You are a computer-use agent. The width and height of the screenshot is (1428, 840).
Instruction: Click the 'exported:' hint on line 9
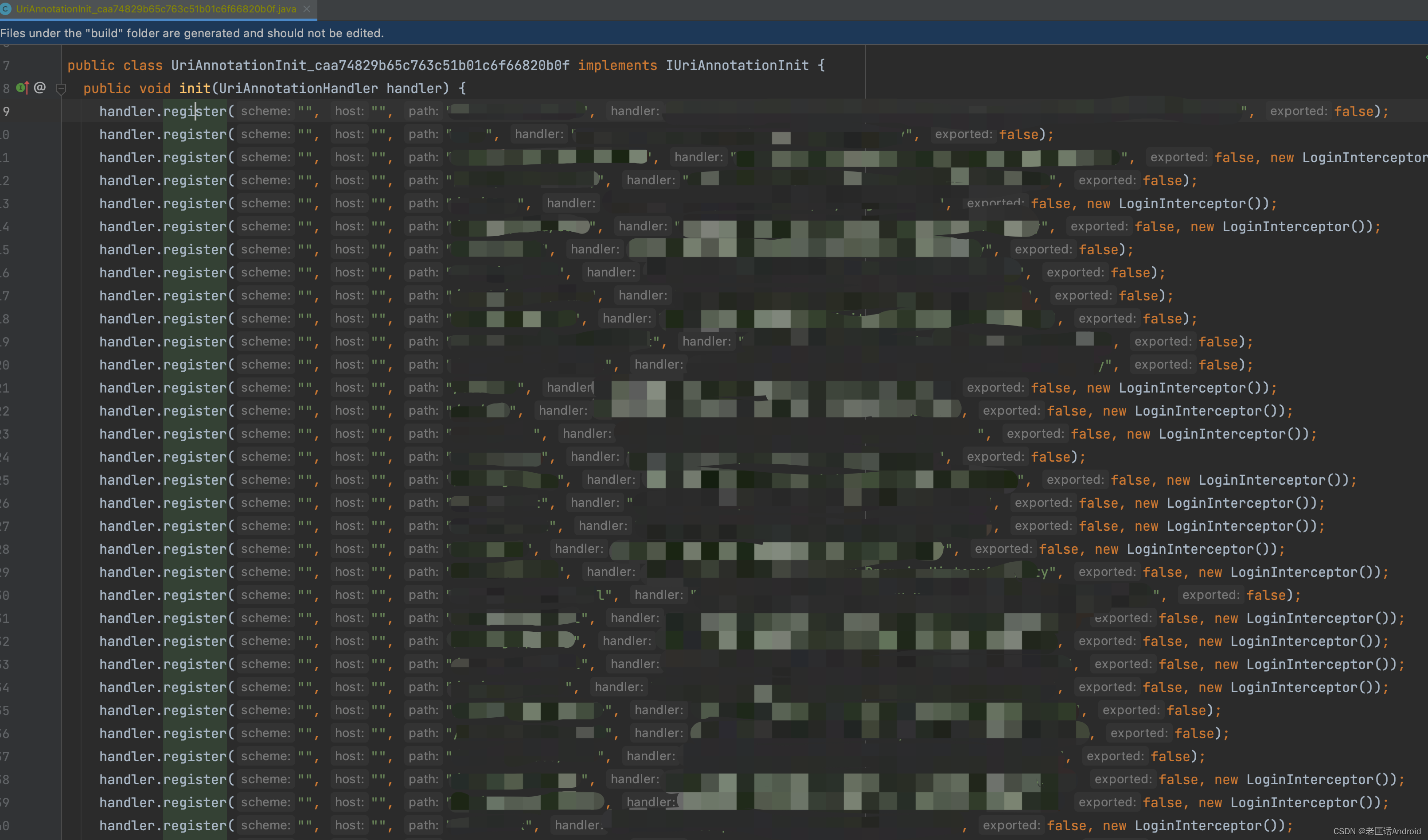[x=1298, y=111]
